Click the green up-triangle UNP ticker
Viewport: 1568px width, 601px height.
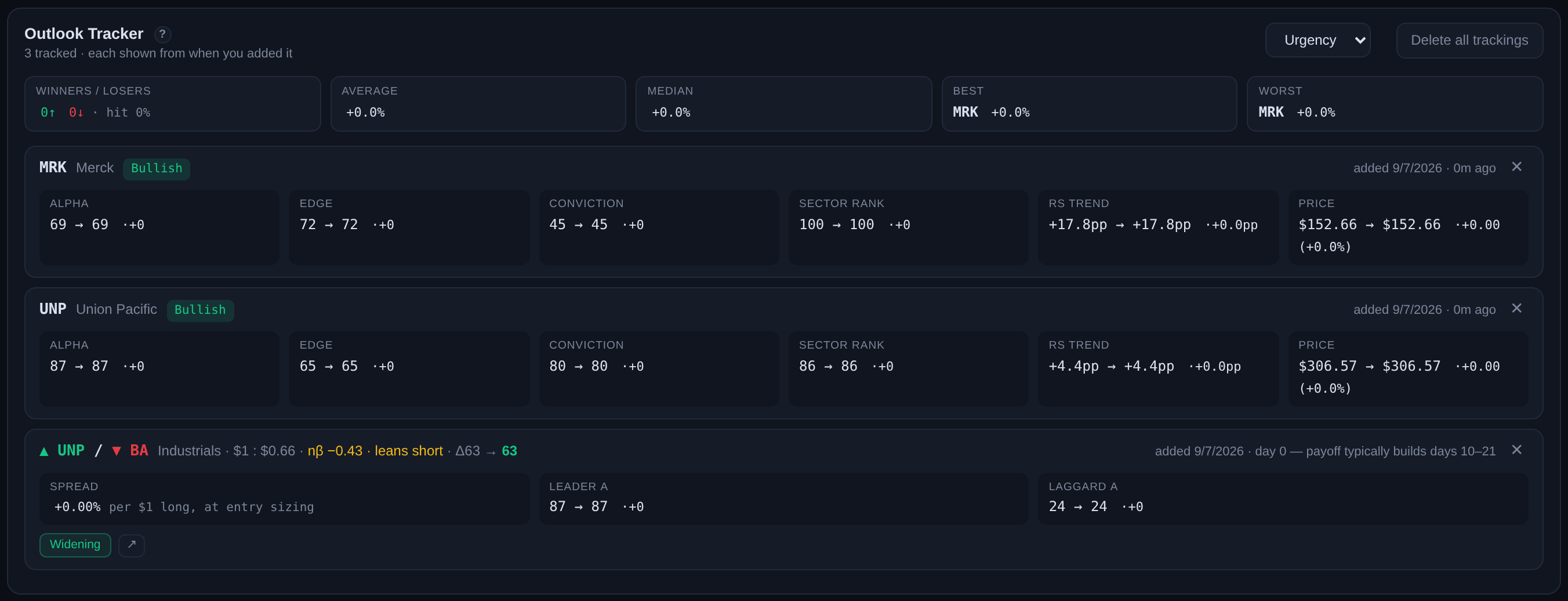click(x=62, y=451)
